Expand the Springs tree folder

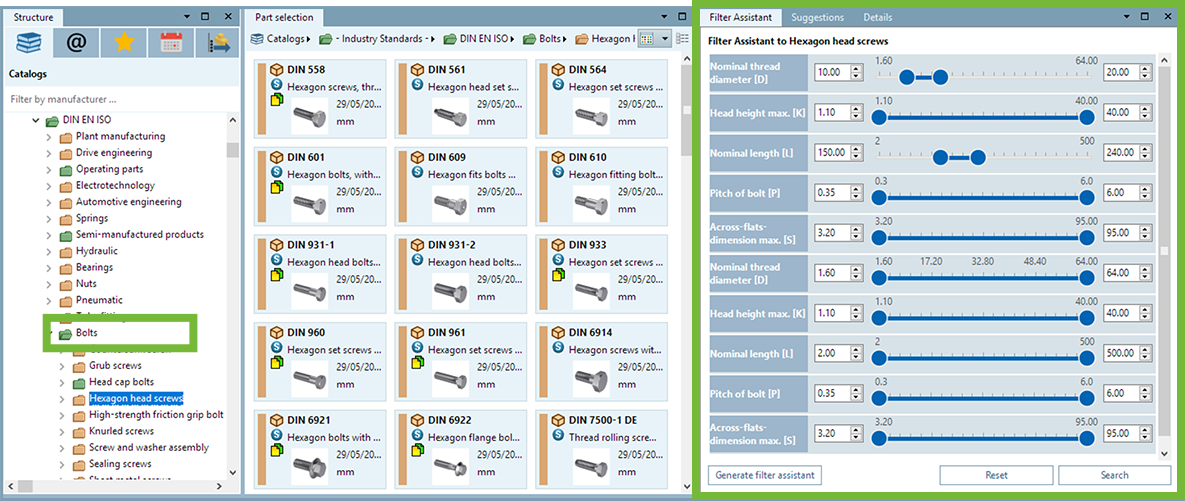[x=49, y=218]
